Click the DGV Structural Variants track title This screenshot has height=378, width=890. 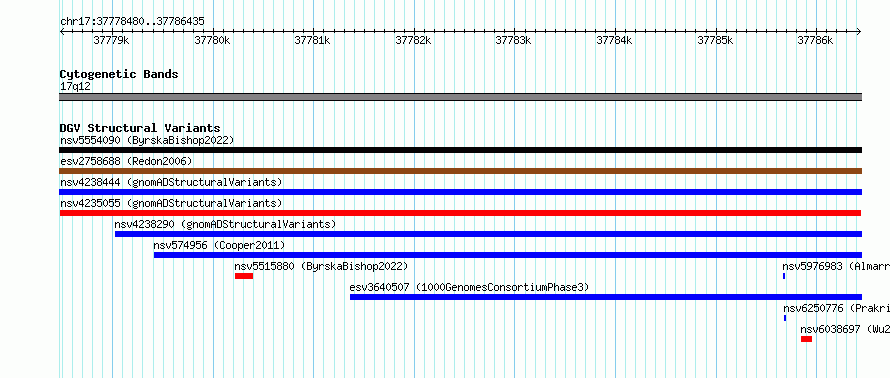[x=140, y=128]
